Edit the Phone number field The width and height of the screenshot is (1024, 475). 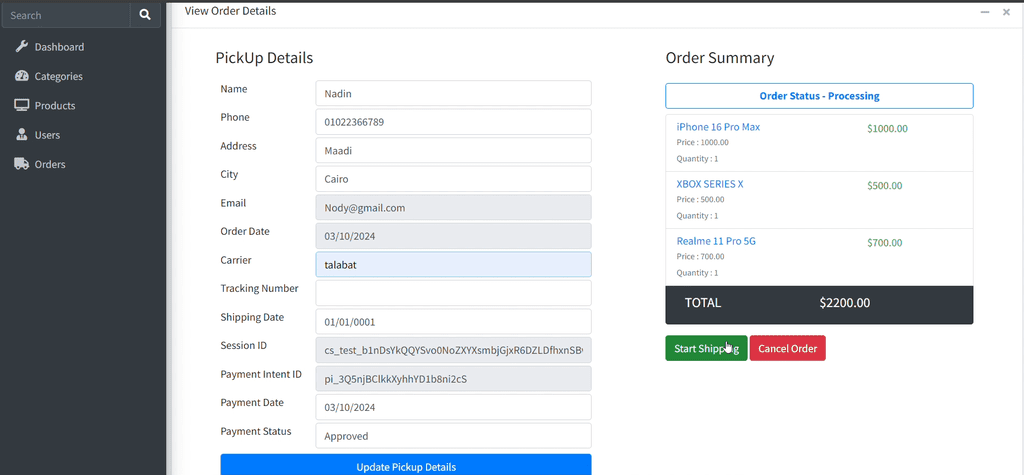(x=453, y=122)
